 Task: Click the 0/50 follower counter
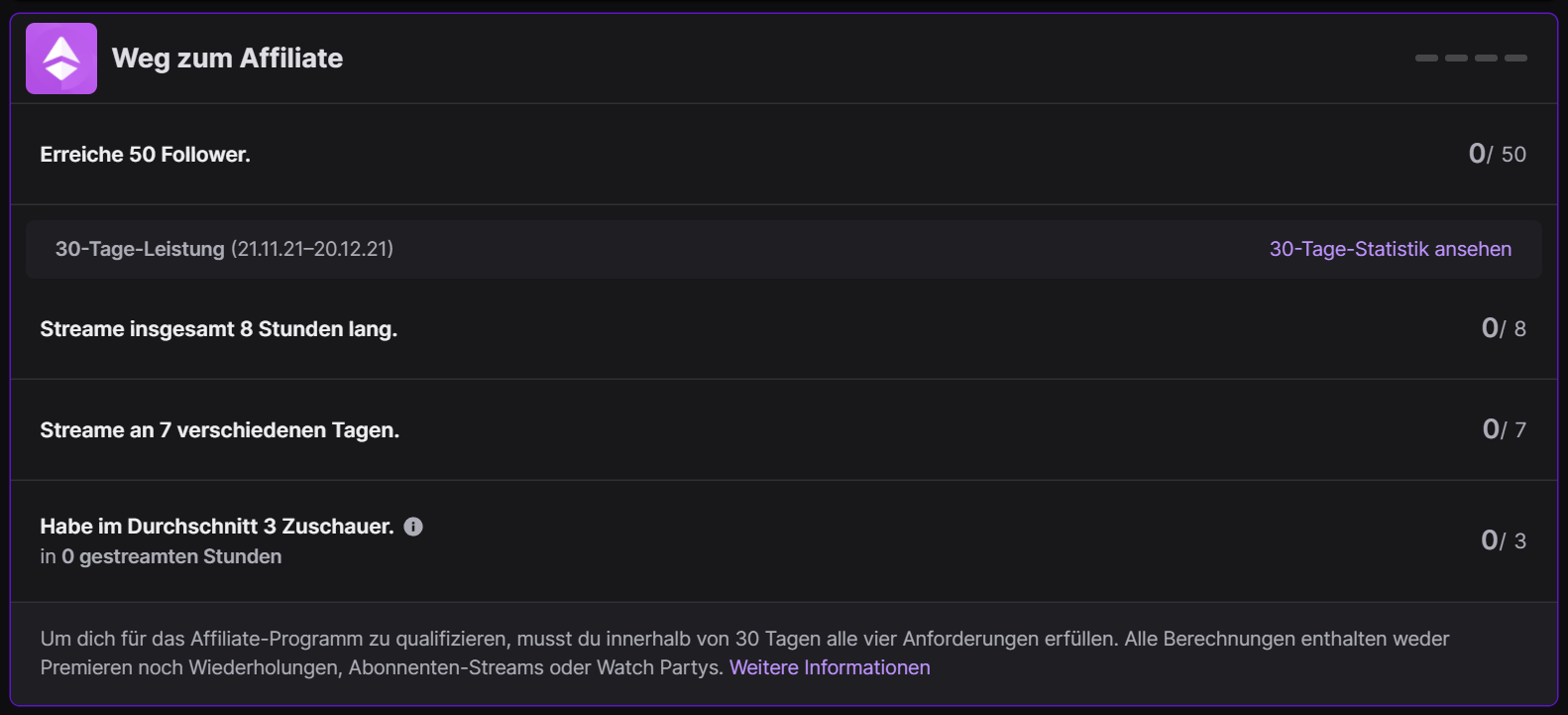[x=1497, y=154]
